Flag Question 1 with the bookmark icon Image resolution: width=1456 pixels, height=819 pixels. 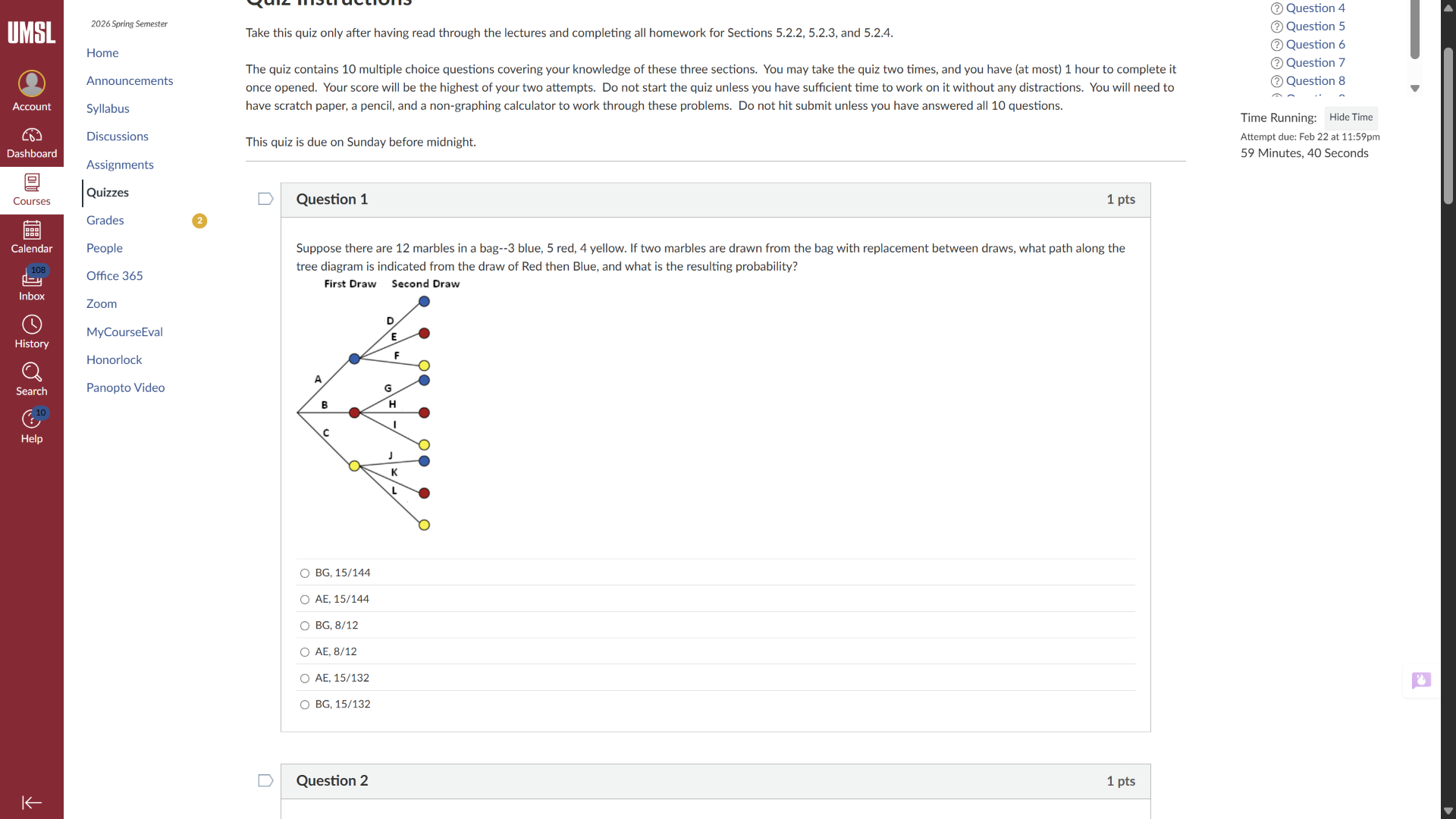click(x=265, y=199)
